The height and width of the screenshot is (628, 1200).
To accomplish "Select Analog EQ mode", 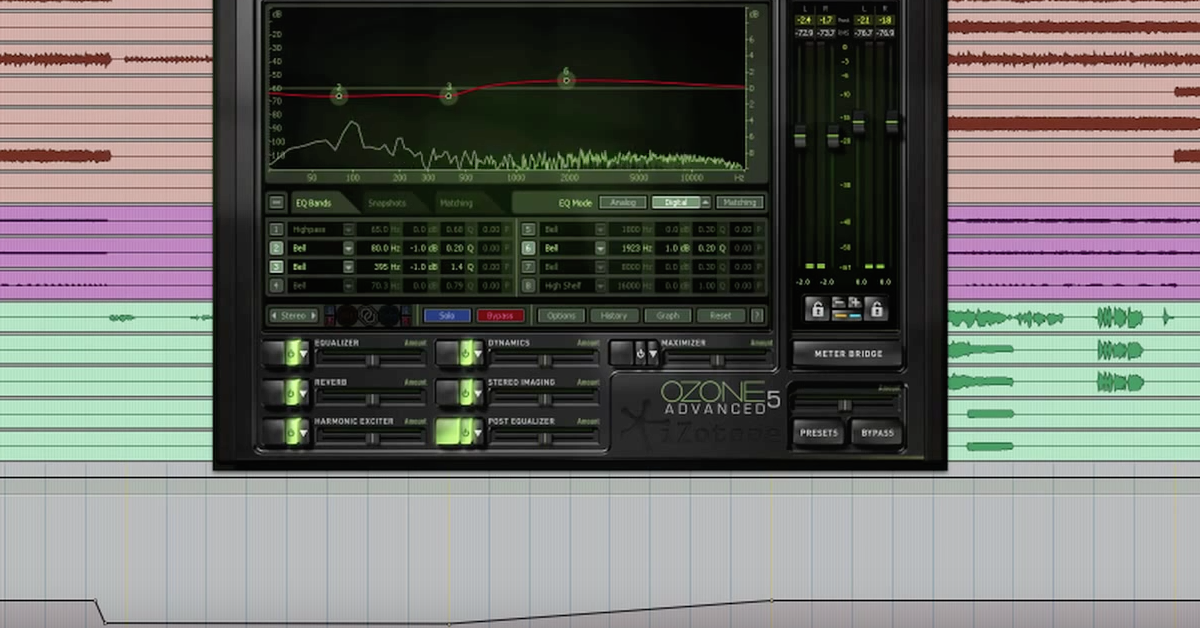I will (623, 202).
